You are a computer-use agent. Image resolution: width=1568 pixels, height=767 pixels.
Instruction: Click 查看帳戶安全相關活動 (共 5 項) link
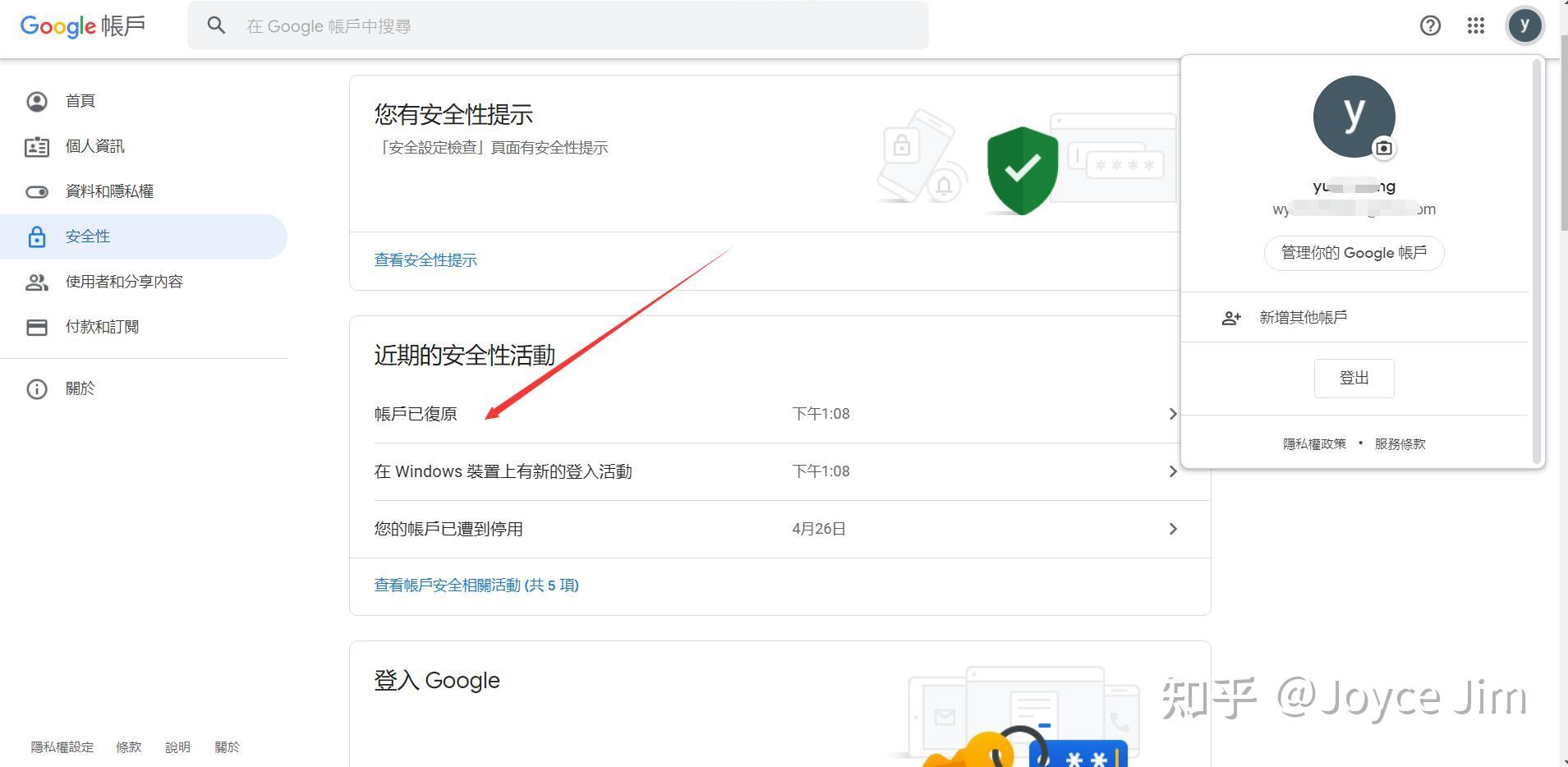[x=476, y=586]
